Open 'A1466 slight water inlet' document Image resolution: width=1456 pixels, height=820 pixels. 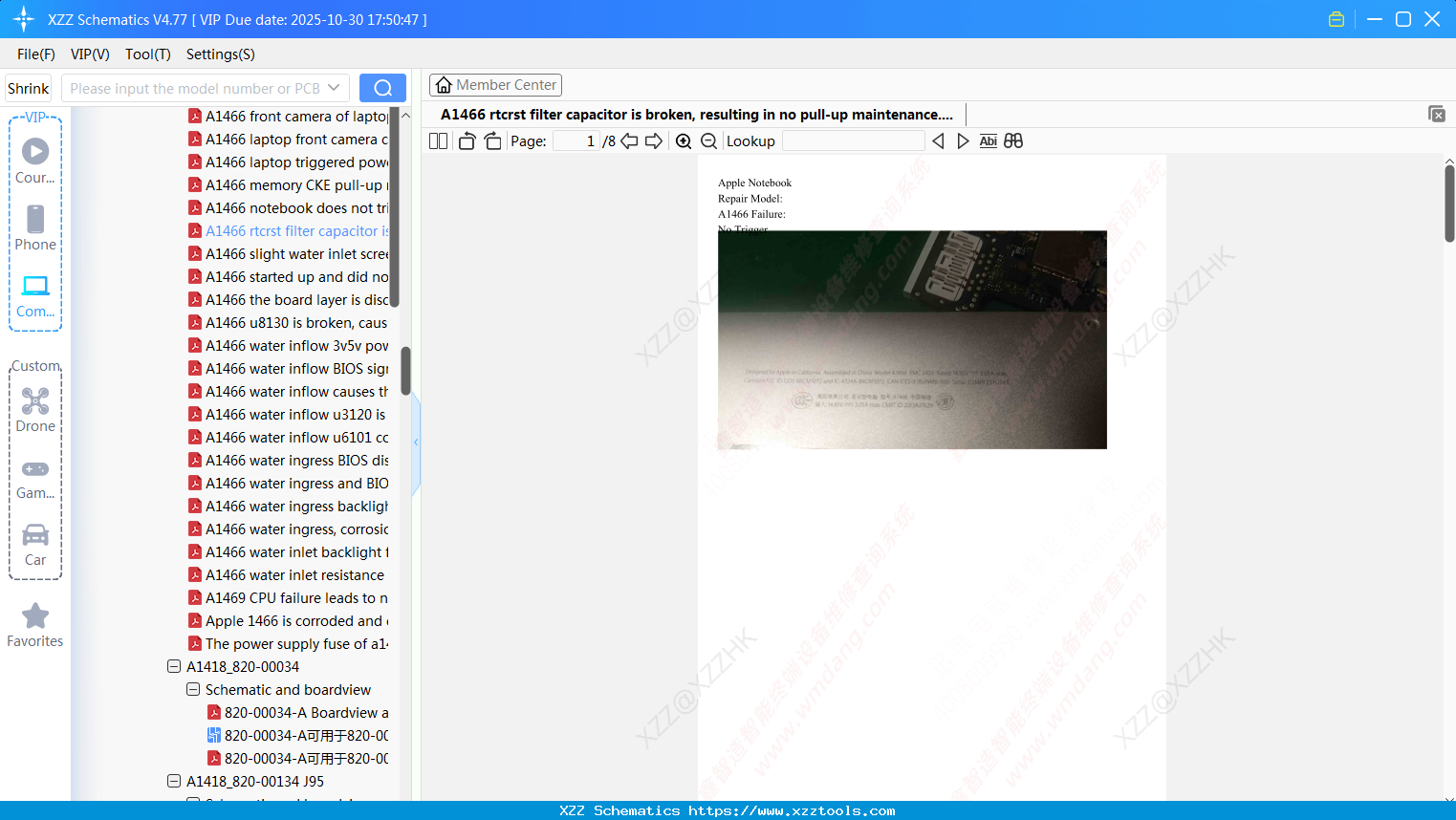coord(289,253)
